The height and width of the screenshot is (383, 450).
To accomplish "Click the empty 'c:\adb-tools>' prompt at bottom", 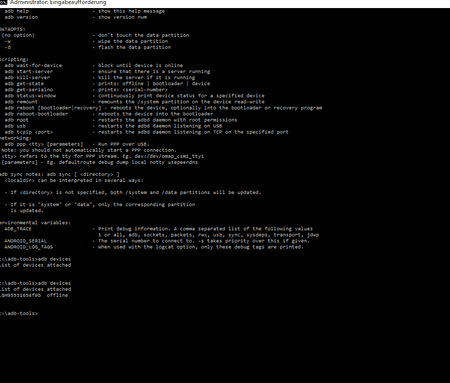I will coord(19,313).
